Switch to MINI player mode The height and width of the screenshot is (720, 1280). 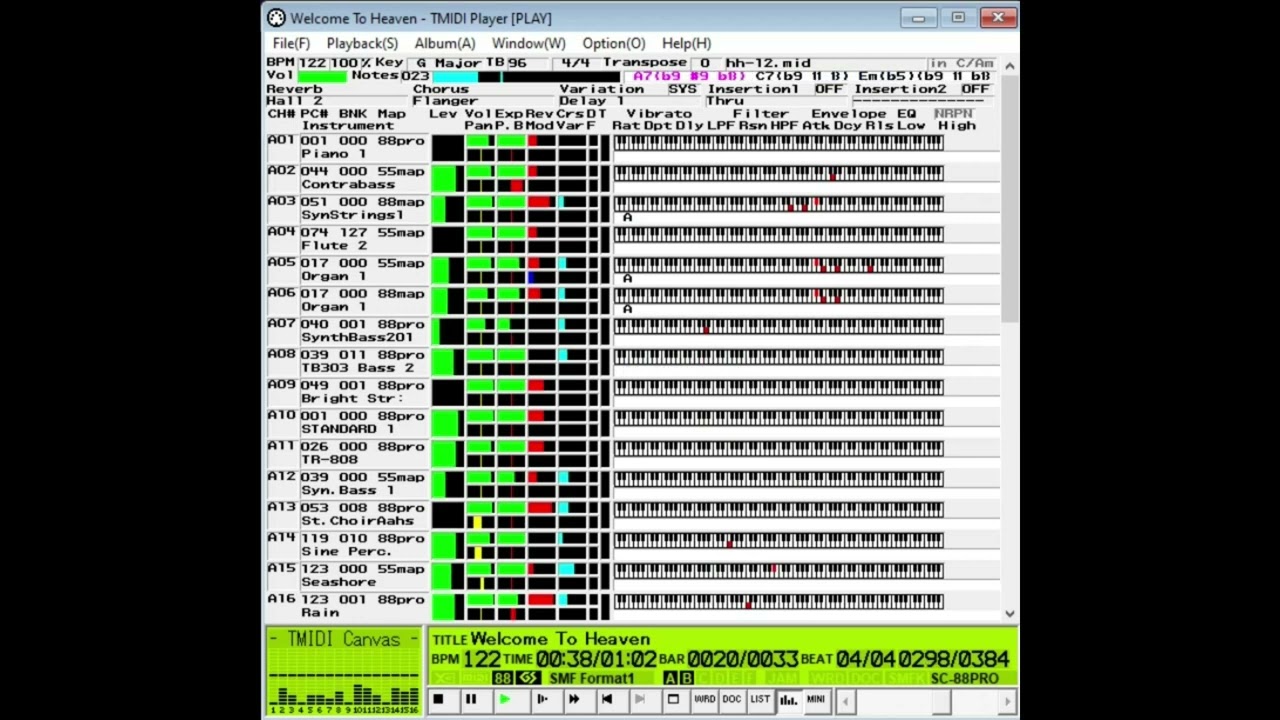(816, 700)
